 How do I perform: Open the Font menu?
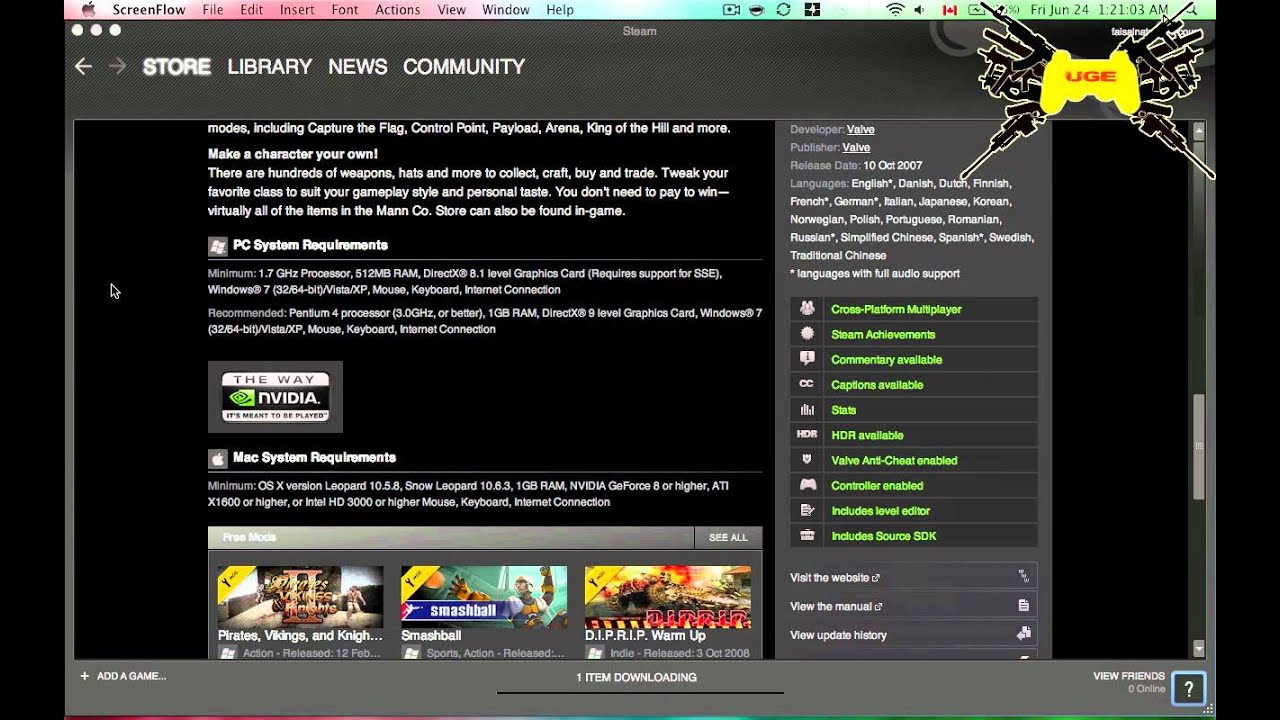coord(345,10)
